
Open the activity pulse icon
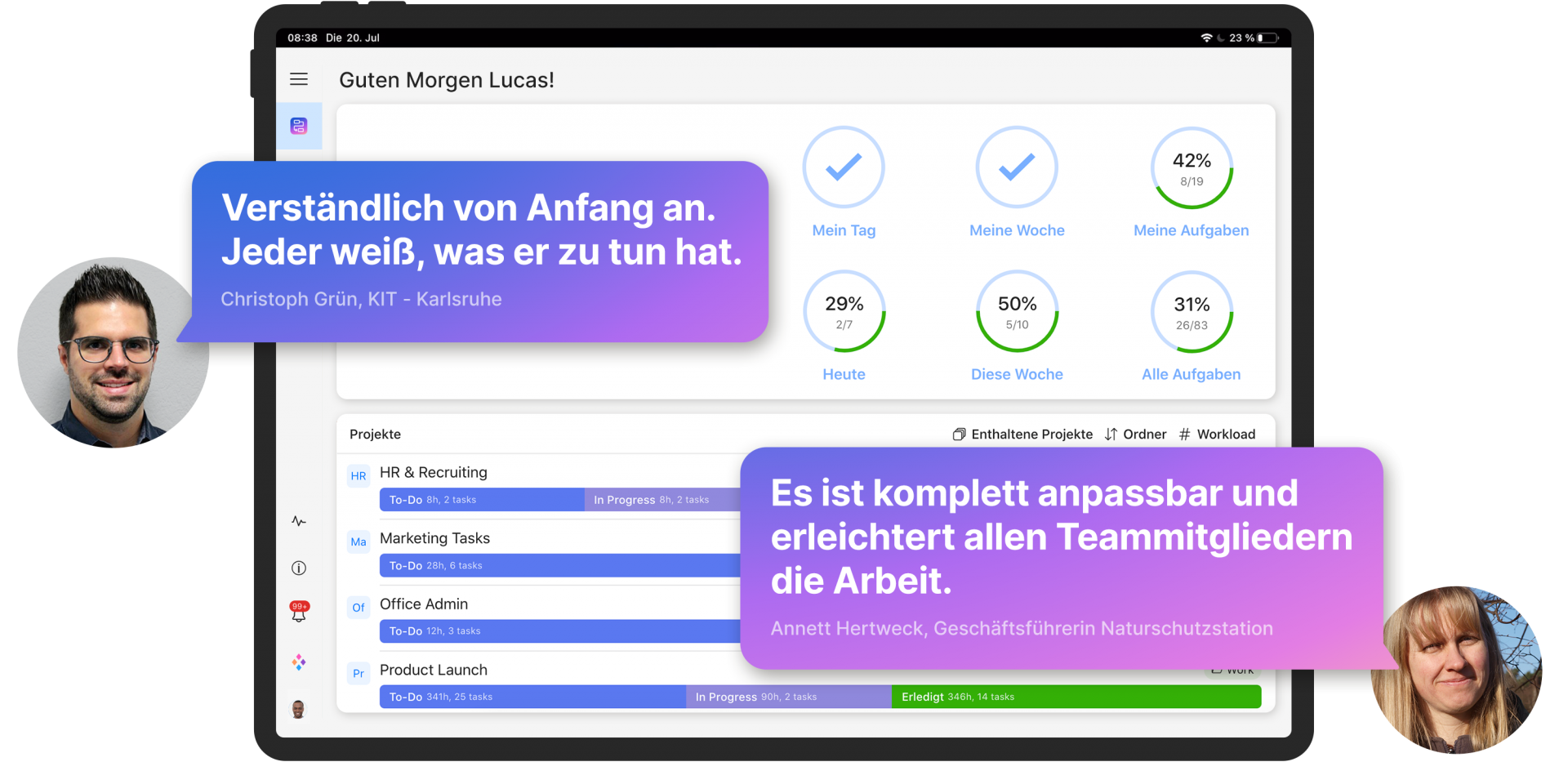click(299, 521)
